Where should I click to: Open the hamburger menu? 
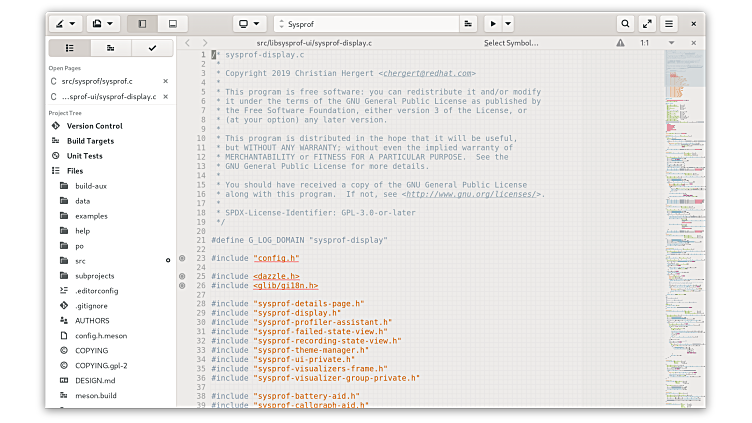pos(669,23)
